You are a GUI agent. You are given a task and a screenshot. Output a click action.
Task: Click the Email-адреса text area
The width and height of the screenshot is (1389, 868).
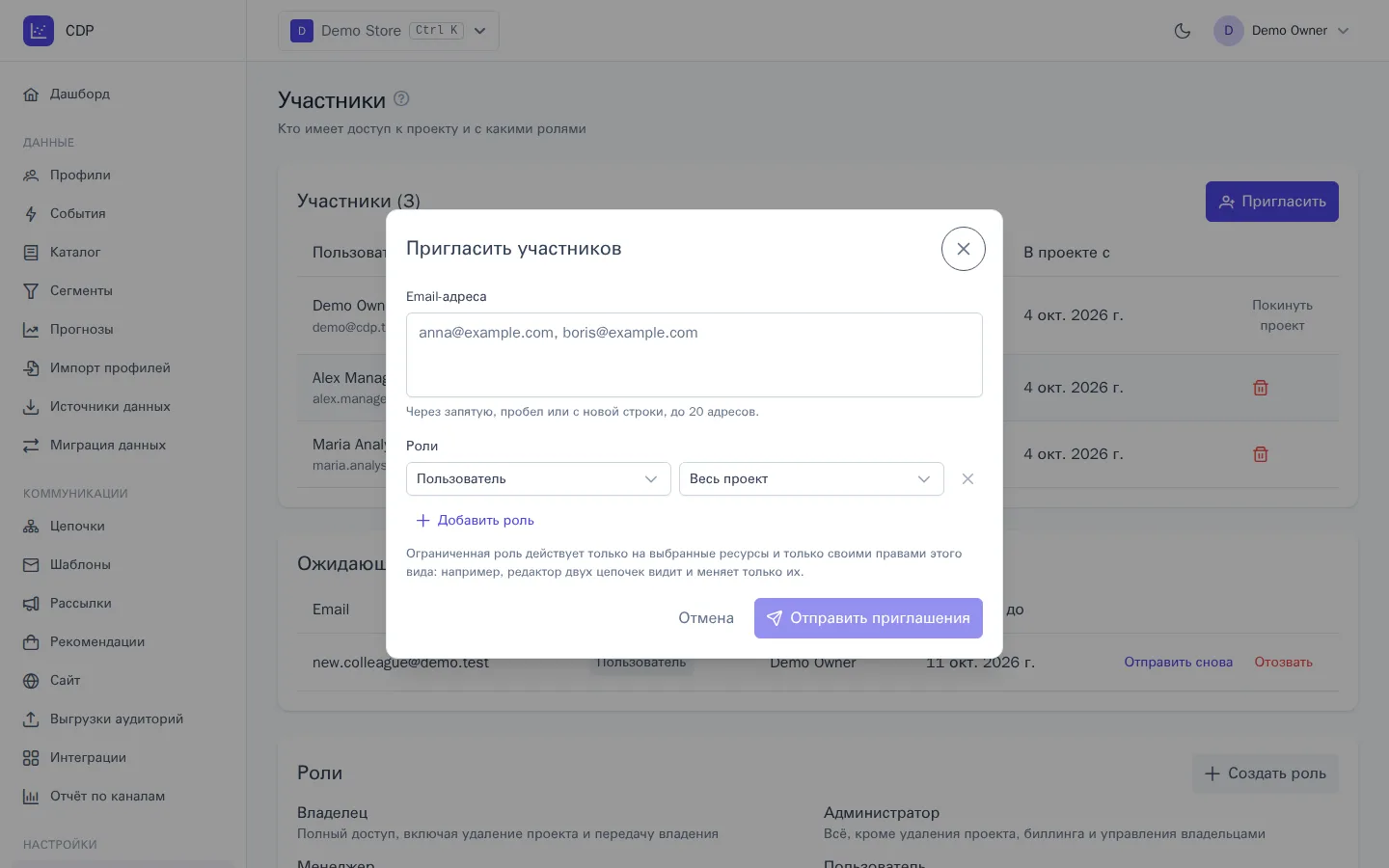click(x=694, y=355)
